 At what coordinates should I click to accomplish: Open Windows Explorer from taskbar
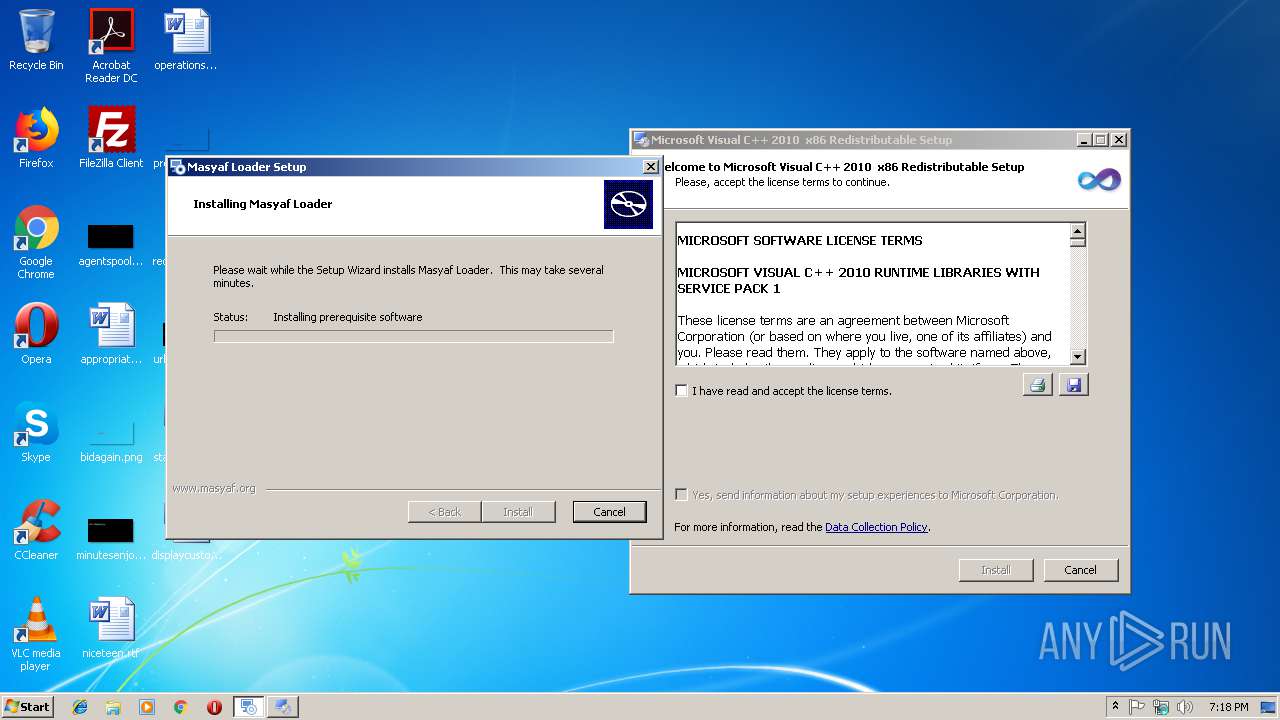113,707
